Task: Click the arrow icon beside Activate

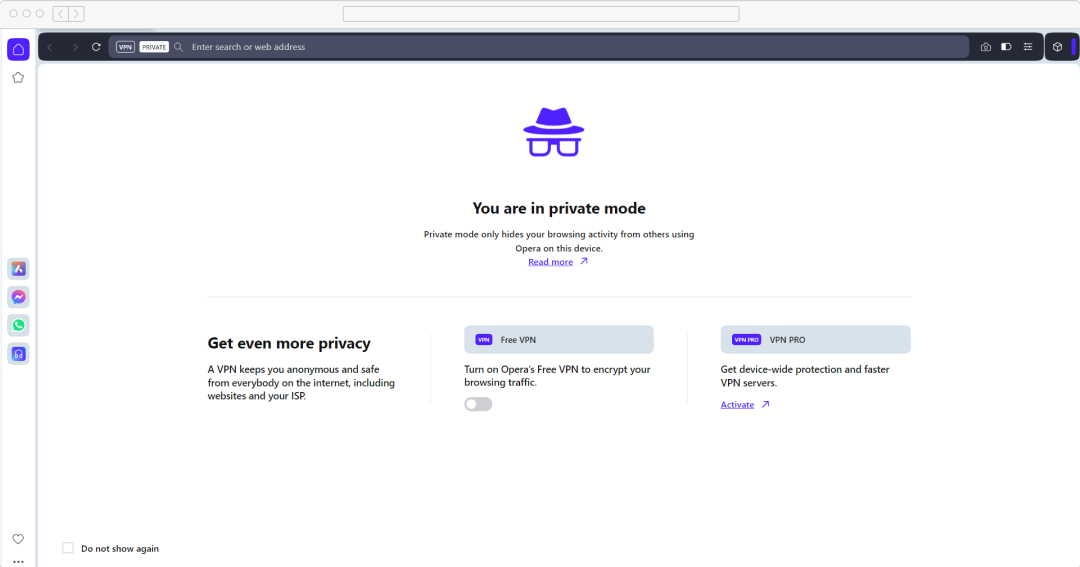Action: [765, 404]
